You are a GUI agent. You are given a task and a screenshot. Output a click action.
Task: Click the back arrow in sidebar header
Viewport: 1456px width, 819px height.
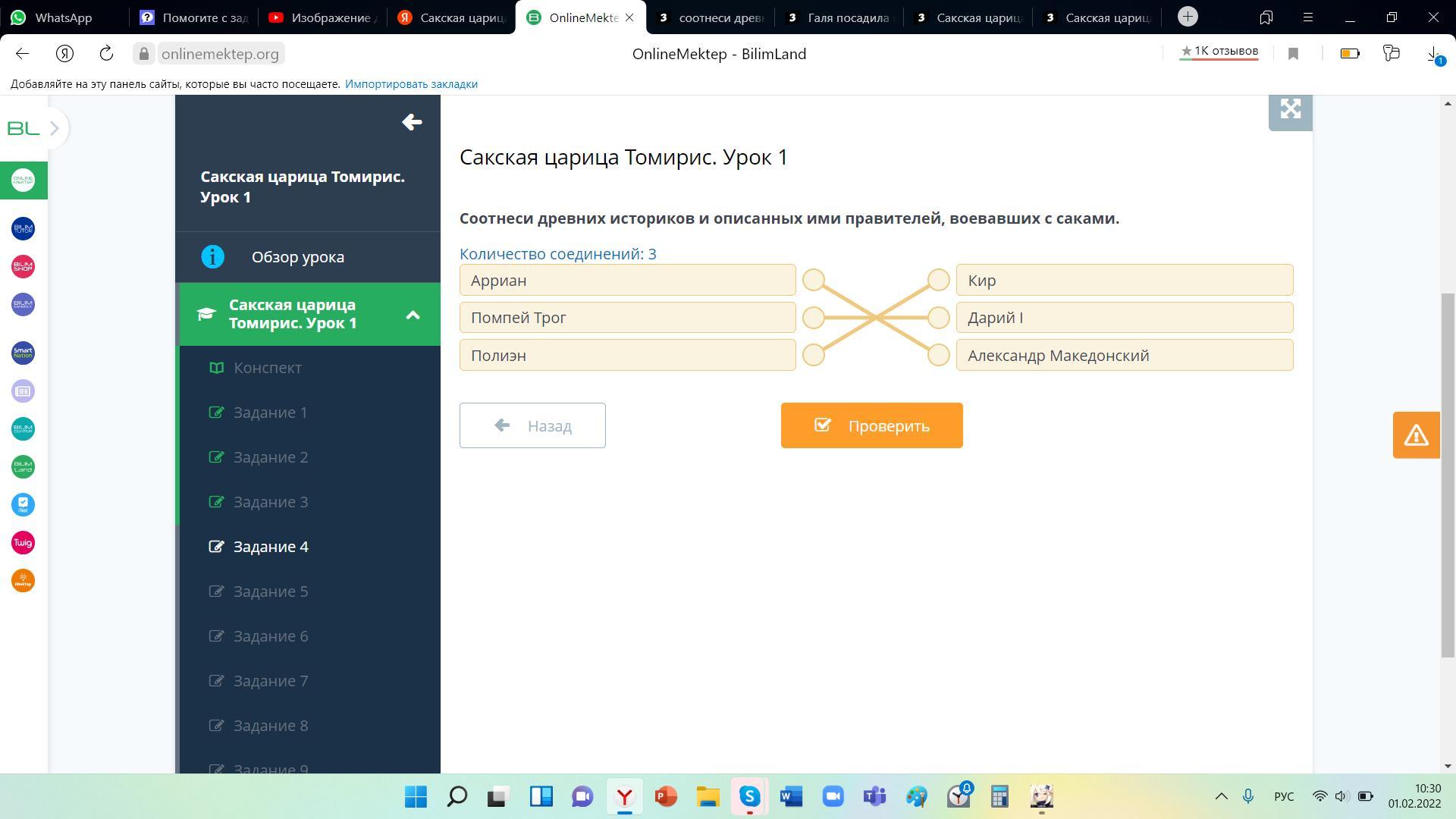412,122
